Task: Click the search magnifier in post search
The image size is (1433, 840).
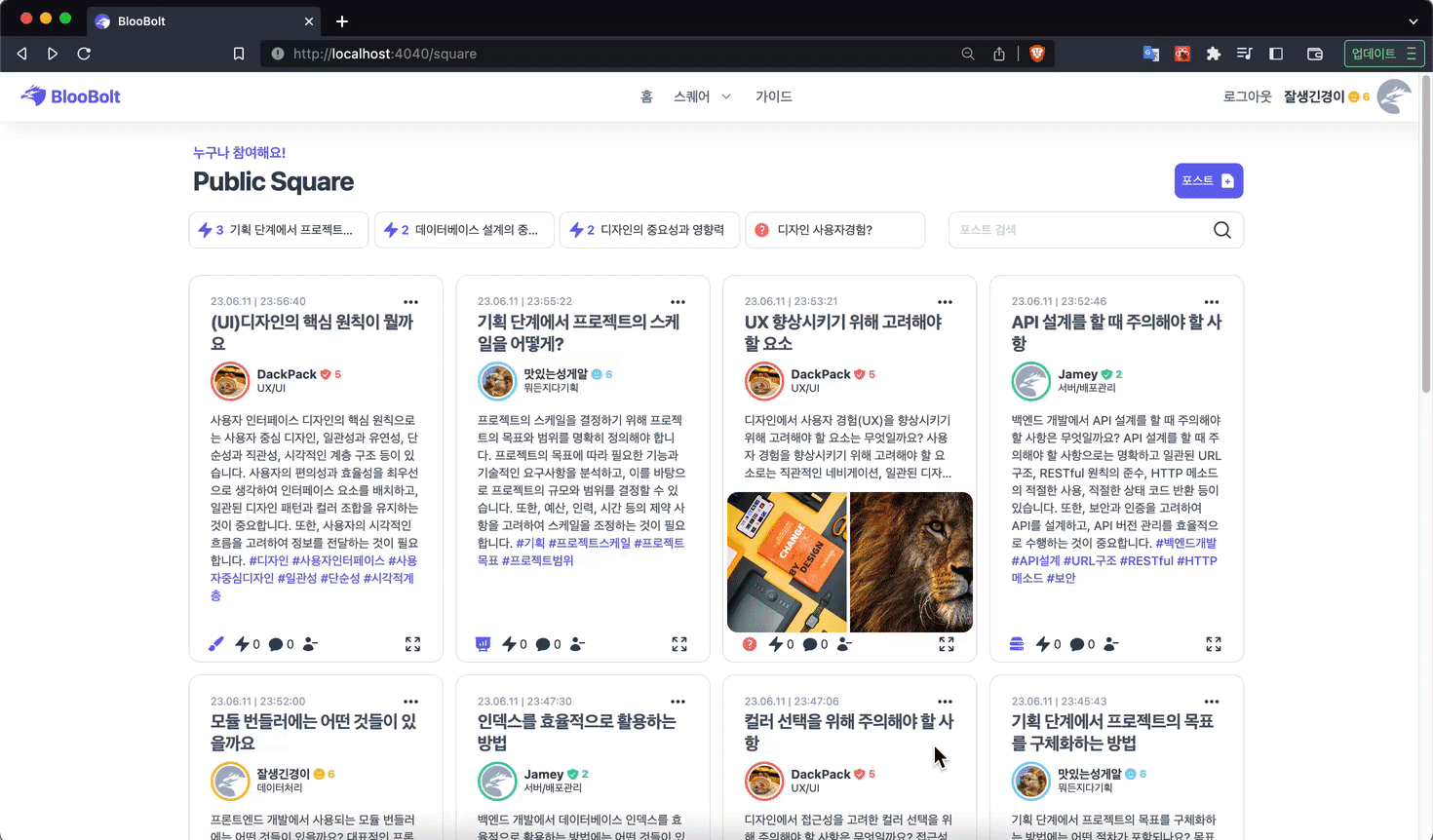Action: point(1222,230)
